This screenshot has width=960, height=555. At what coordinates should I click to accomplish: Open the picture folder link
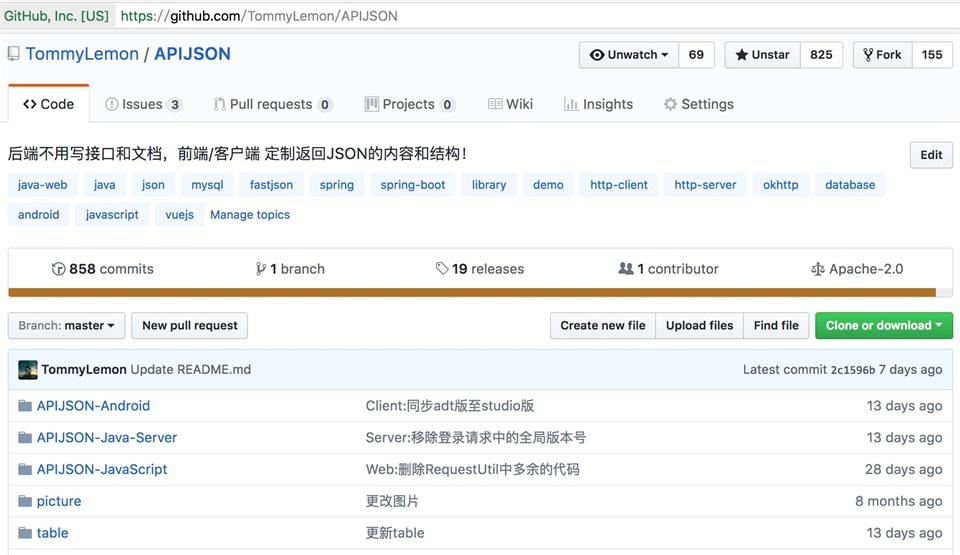(x=59, y=501)
